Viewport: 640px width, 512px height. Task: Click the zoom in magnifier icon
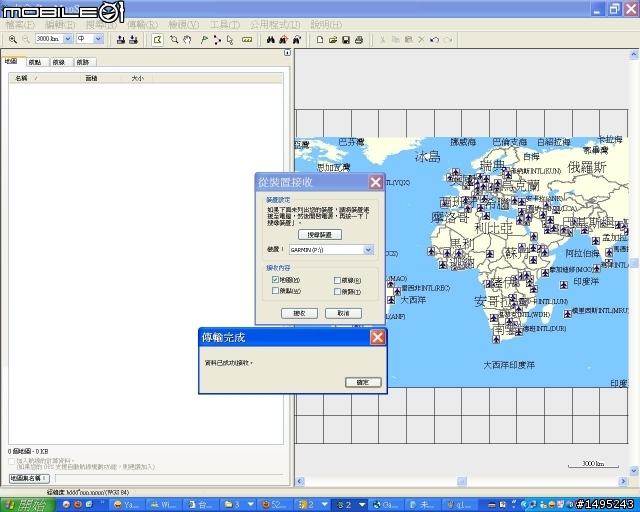tap(13, 39)
